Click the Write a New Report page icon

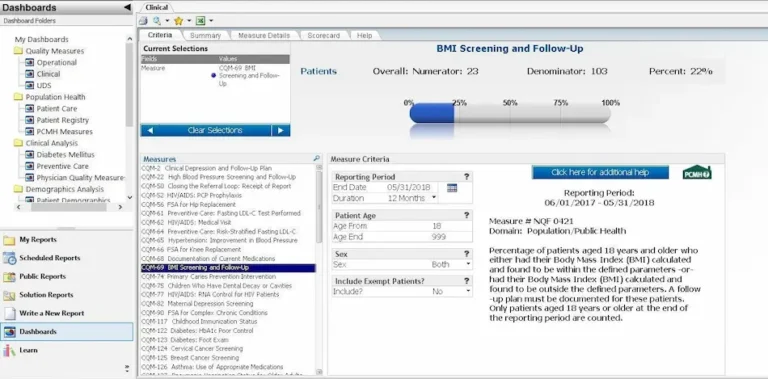(x=9, y=313)
